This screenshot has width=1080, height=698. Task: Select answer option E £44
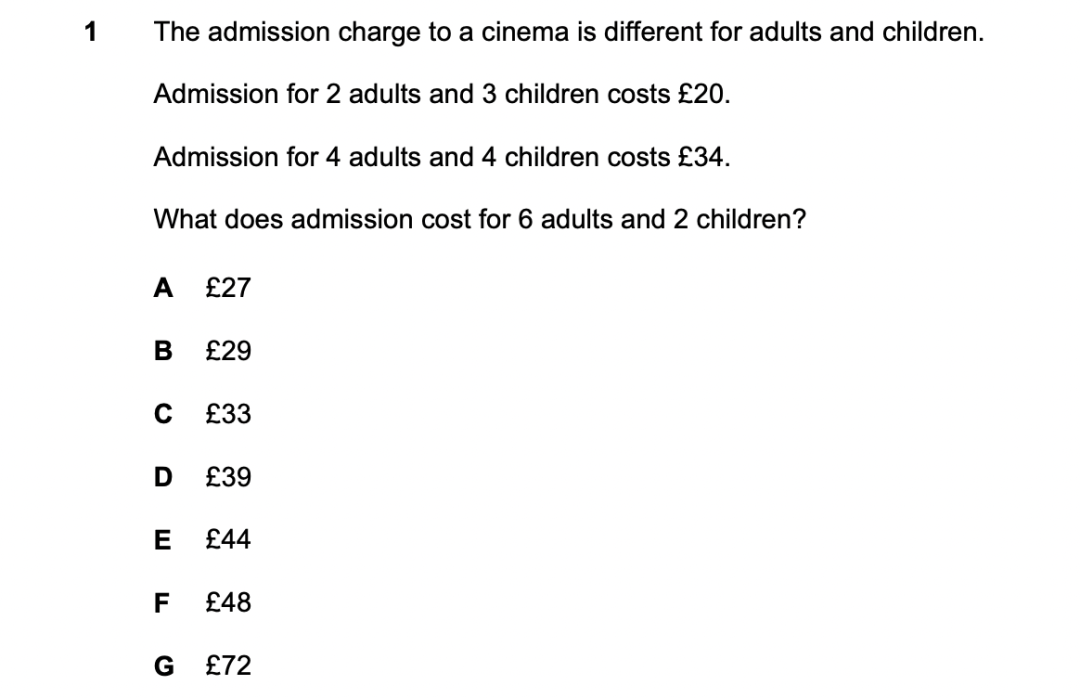202,540
